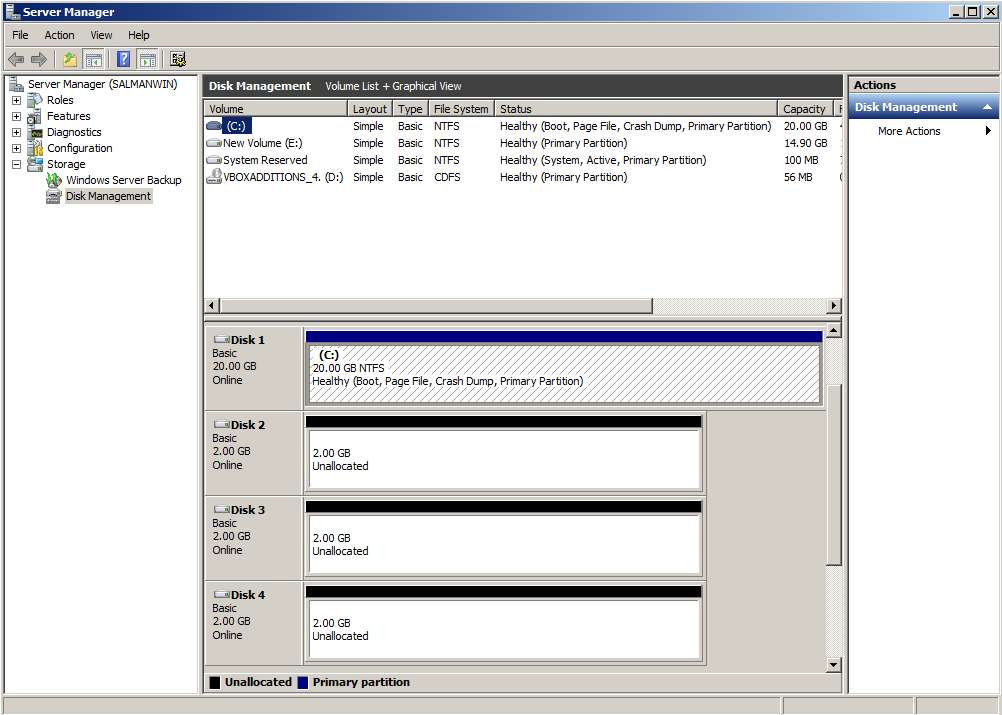This screenshot has height=715, width=1002.
Task: Click the VBOXADDITIONS_4. (D:) volume name
Action: click(283, 177)
